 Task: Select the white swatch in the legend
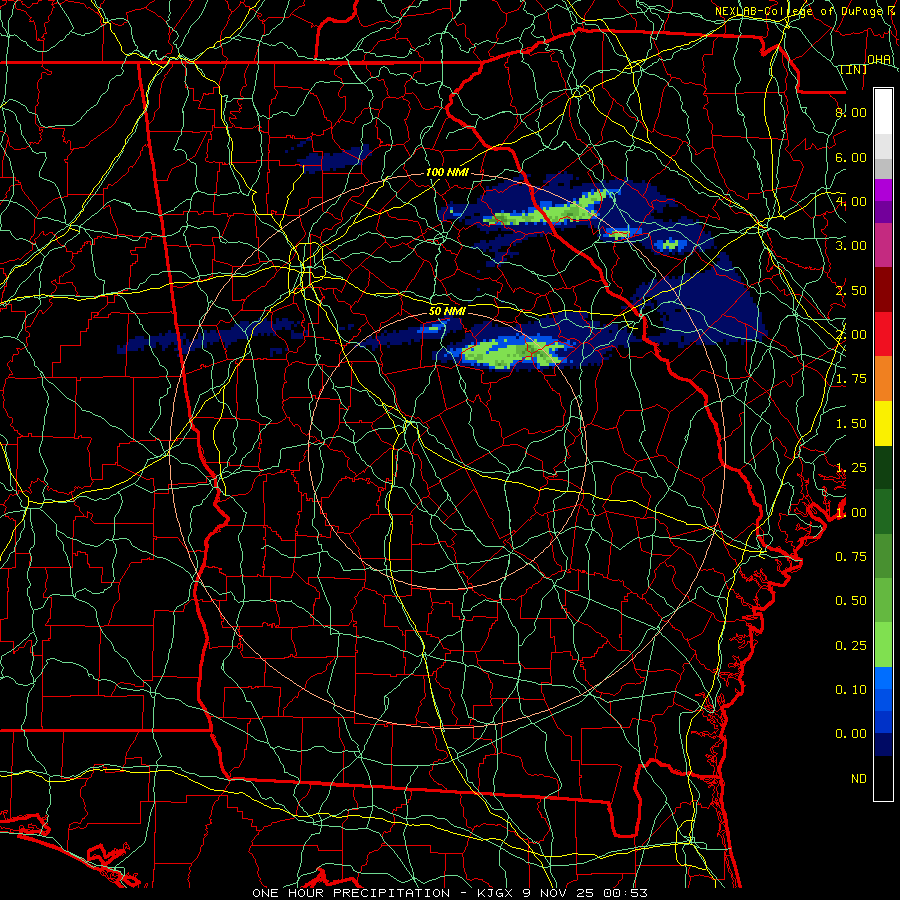(883, 111)
